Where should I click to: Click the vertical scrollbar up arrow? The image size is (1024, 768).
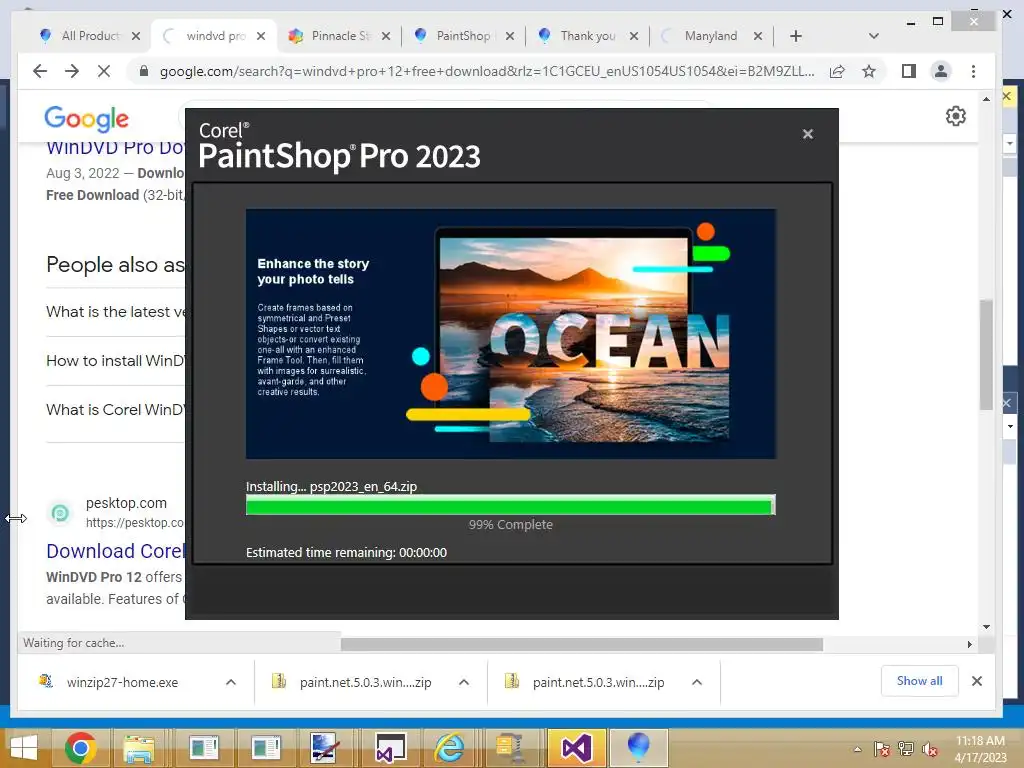pos(986,99)
